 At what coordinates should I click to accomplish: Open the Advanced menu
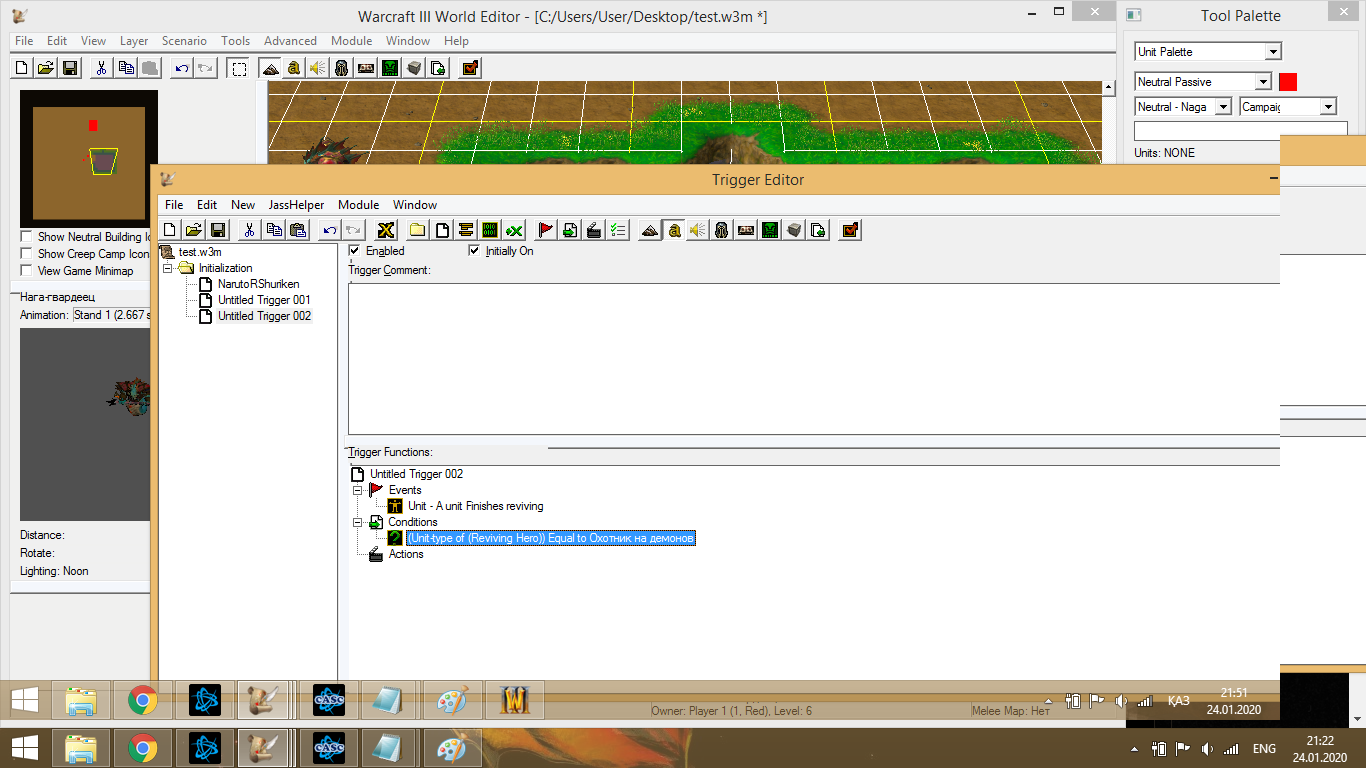[x=290, y=41]
